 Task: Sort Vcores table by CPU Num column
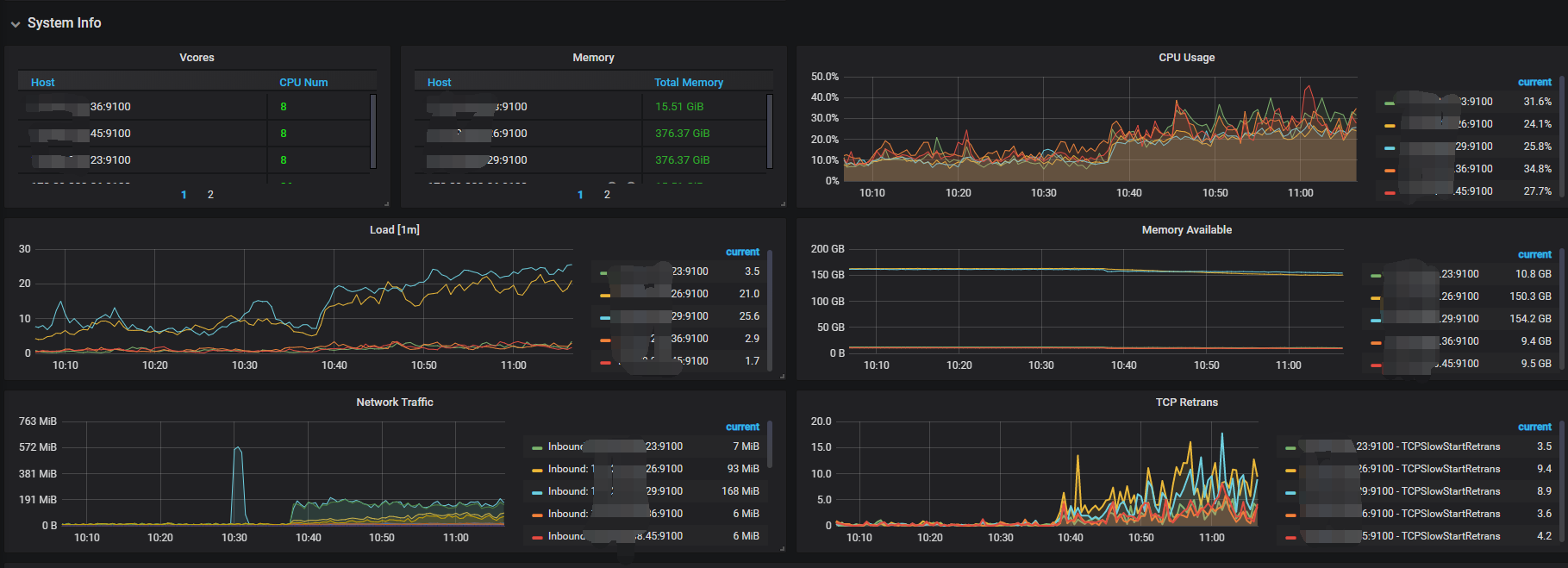click(303, 83)
